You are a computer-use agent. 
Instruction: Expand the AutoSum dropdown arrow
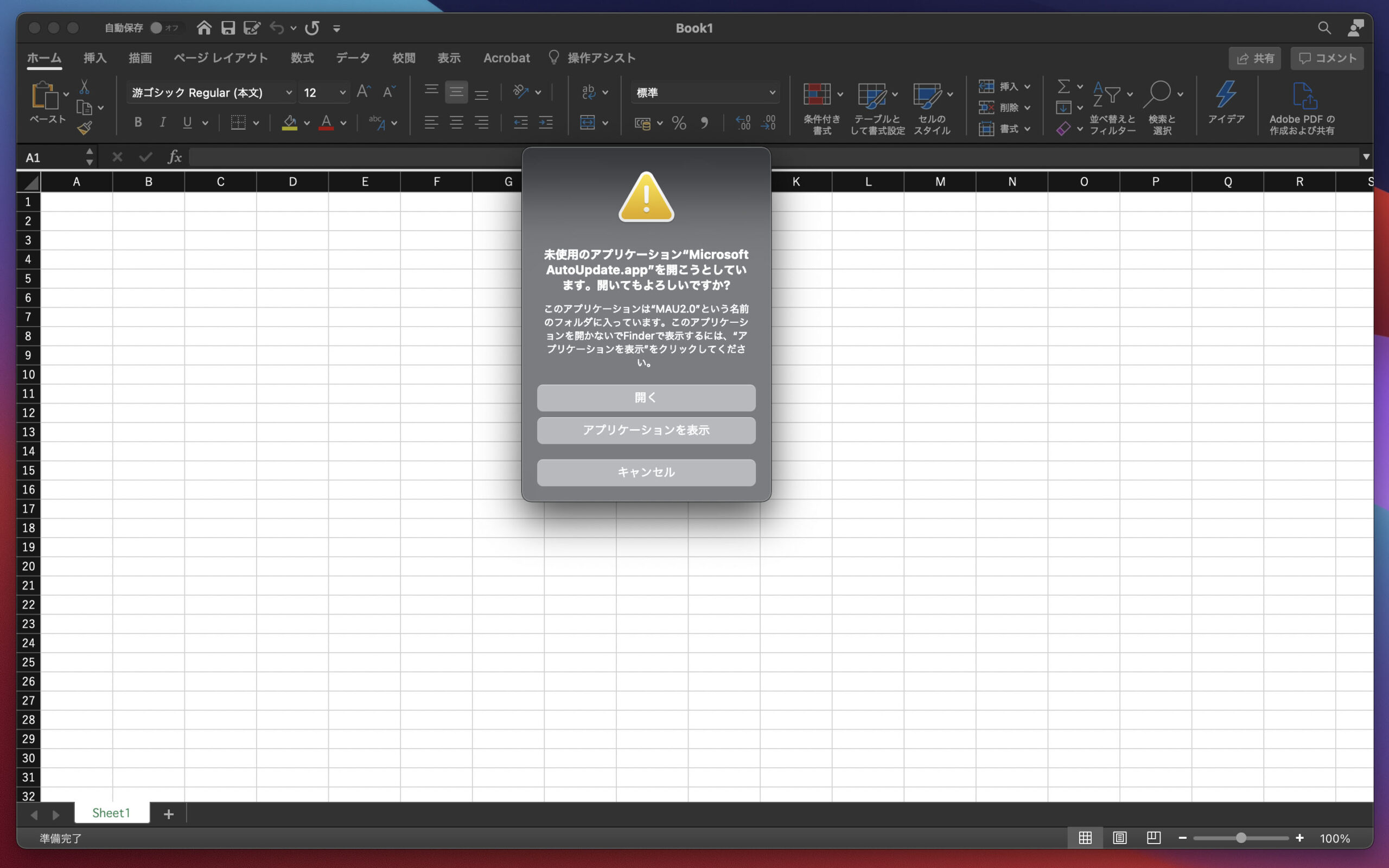1080,87
